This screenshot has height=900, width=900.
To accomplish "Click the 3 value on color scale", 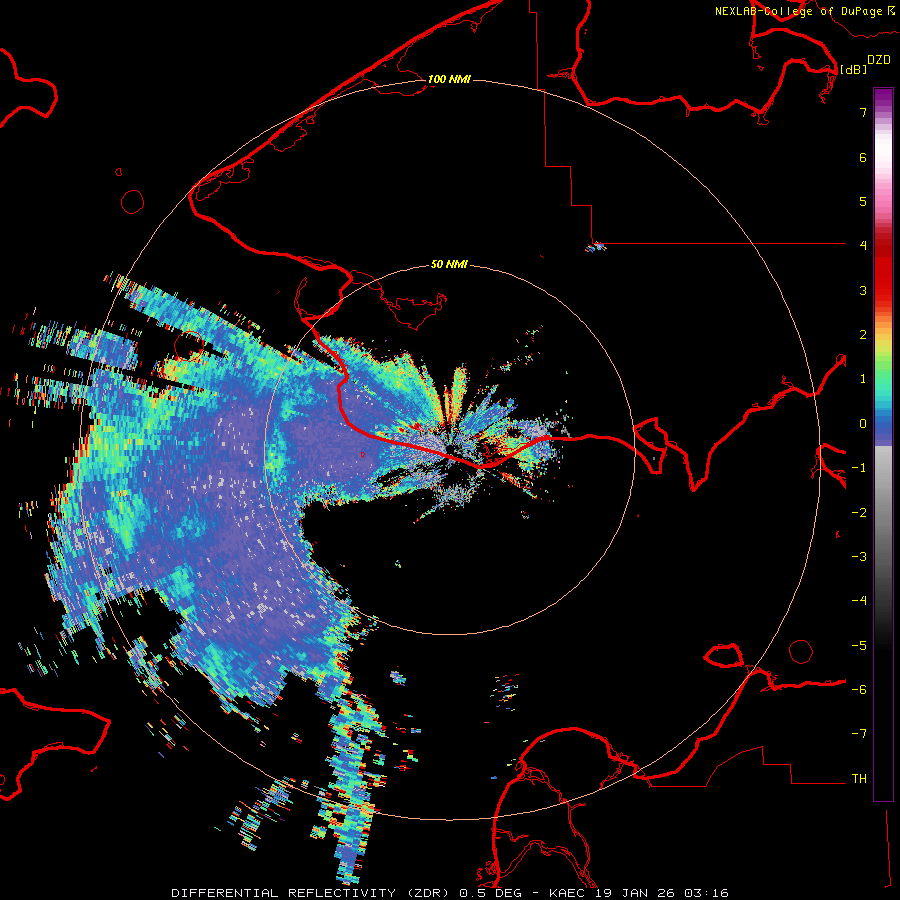I will pos(863,290).
